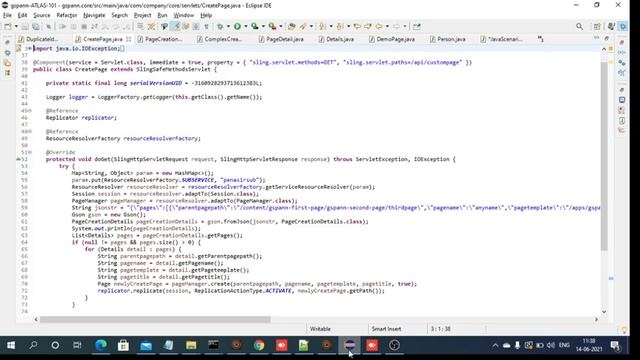
Task: Click the Back navigation arrow
Action: (x=379, y=27)
